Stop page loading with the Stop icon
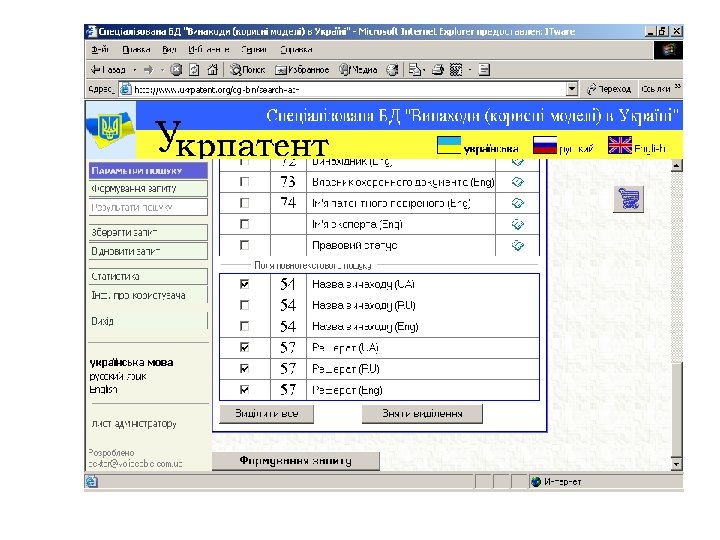The image size is (720, 540). (x=176, y=70)
